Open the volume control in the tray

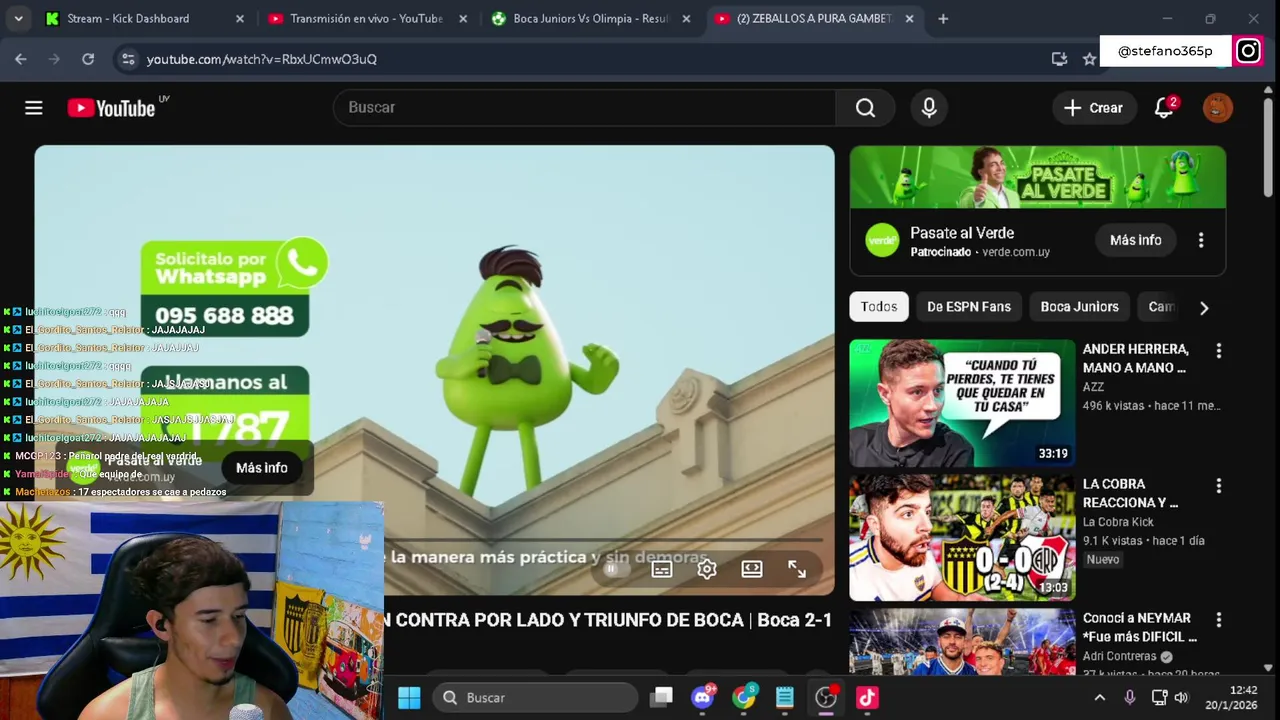tap(1181, 698)
